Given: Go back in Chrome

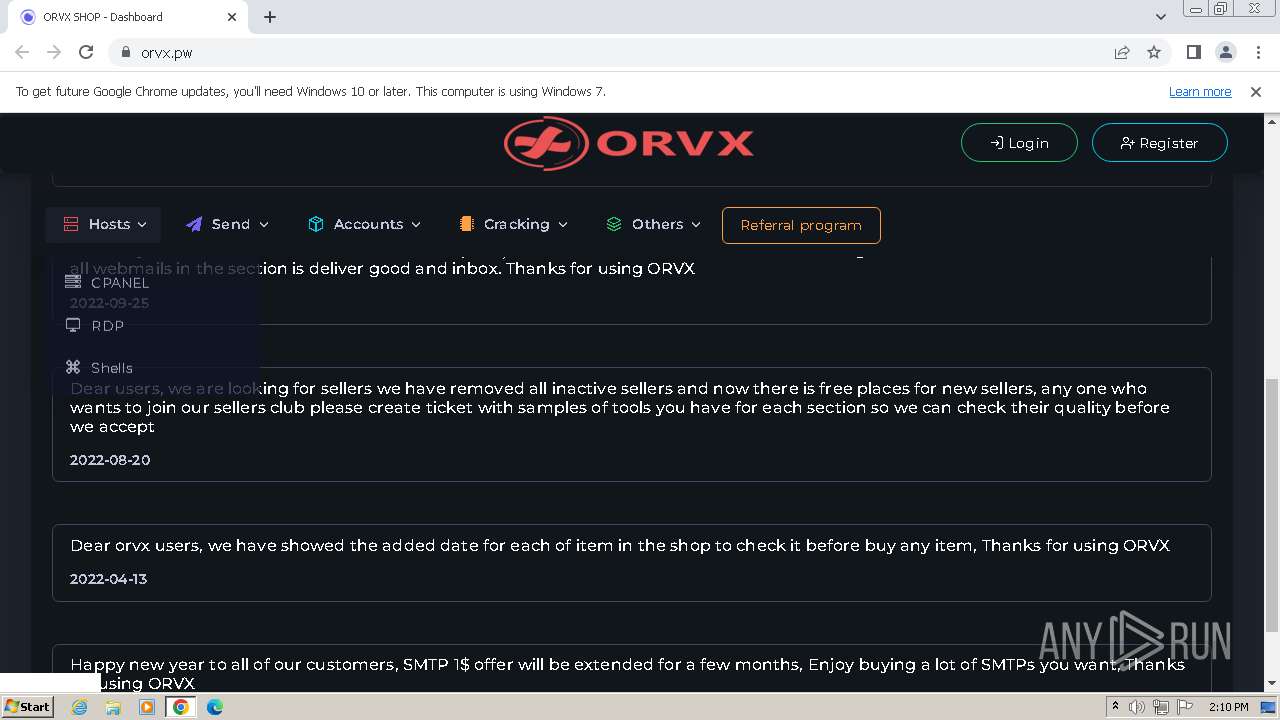Looking at the screenshot, I should (22, 52).
